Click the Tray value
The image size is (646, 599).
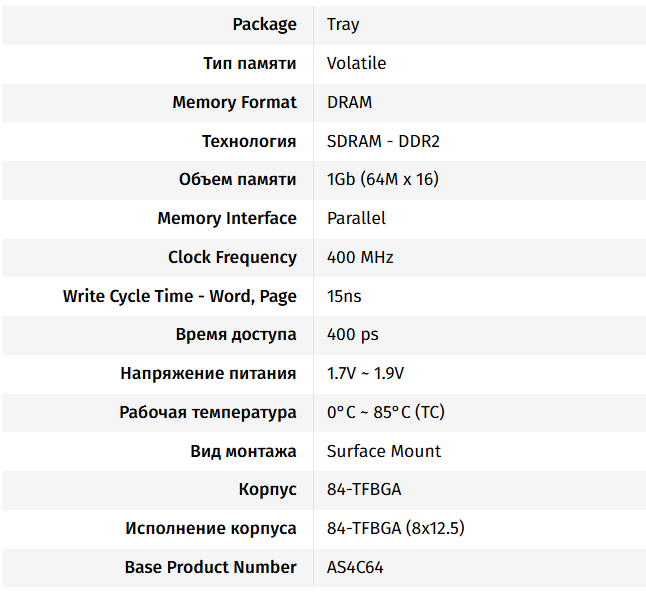point(343,24)
